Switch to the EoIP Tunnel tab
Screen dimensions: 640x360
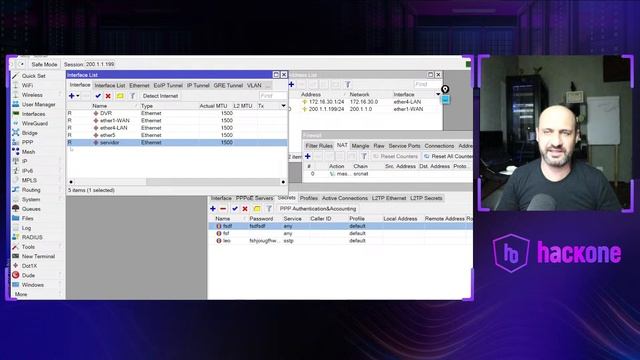(x=168, y=85)
